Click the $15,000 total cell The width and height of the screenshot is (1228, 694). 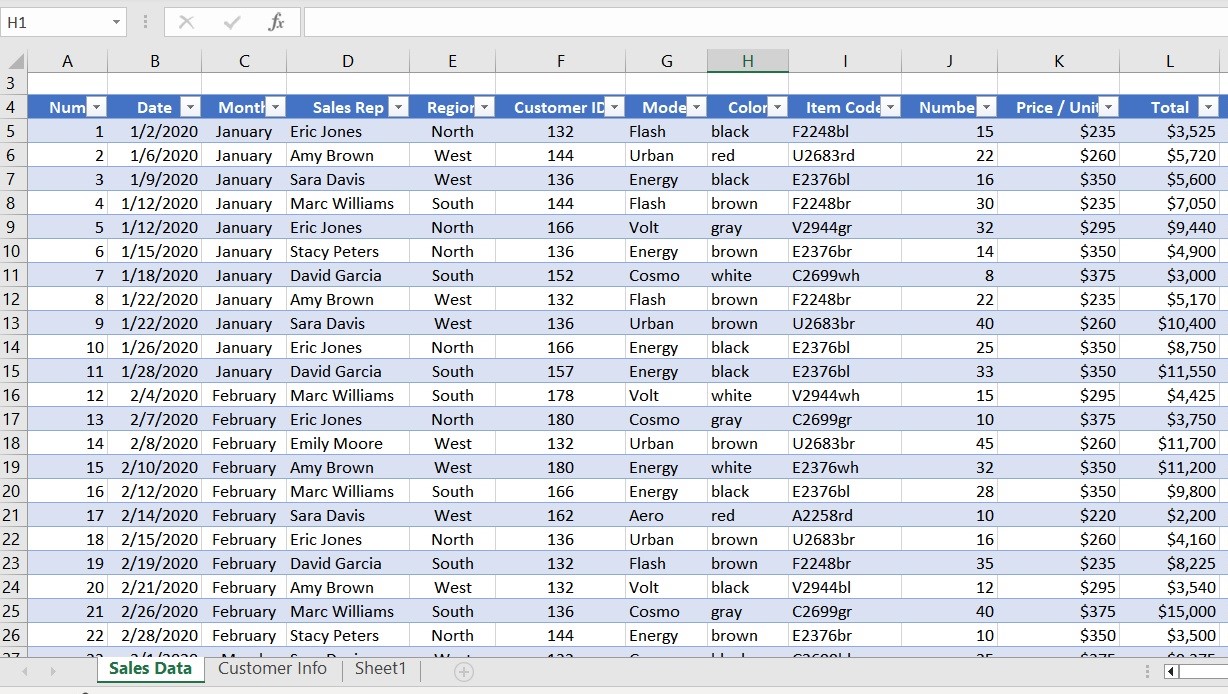pyautogui.click(x=1169, y=611)
